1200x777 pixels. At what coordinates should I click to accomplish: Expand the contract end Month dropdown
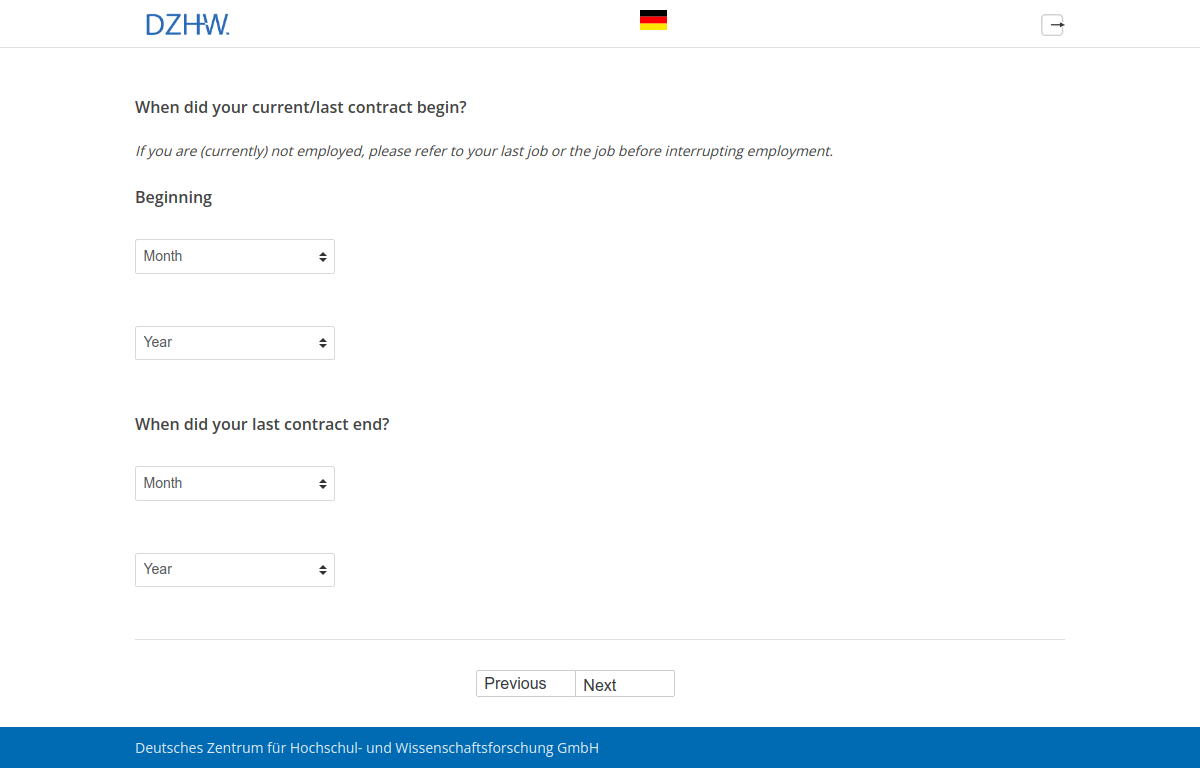click(225, 483)
